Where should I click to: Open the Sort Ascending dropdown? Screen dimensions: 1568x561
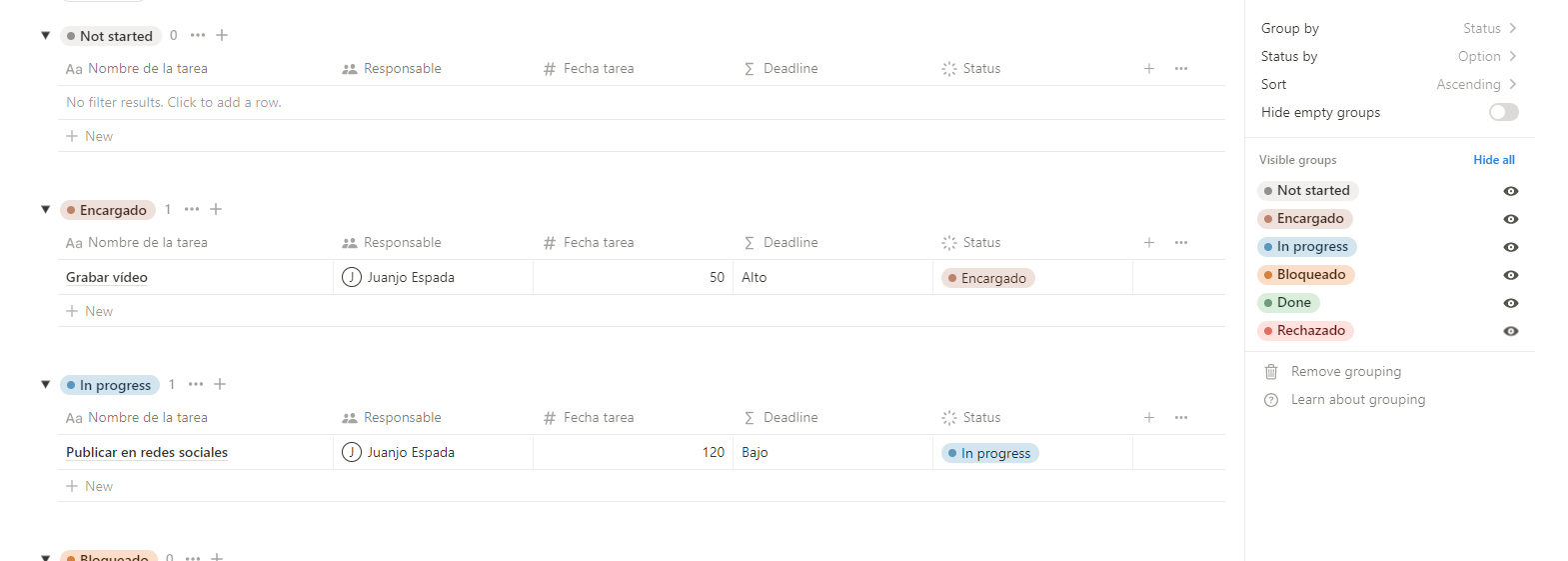tap(1476, 84)
